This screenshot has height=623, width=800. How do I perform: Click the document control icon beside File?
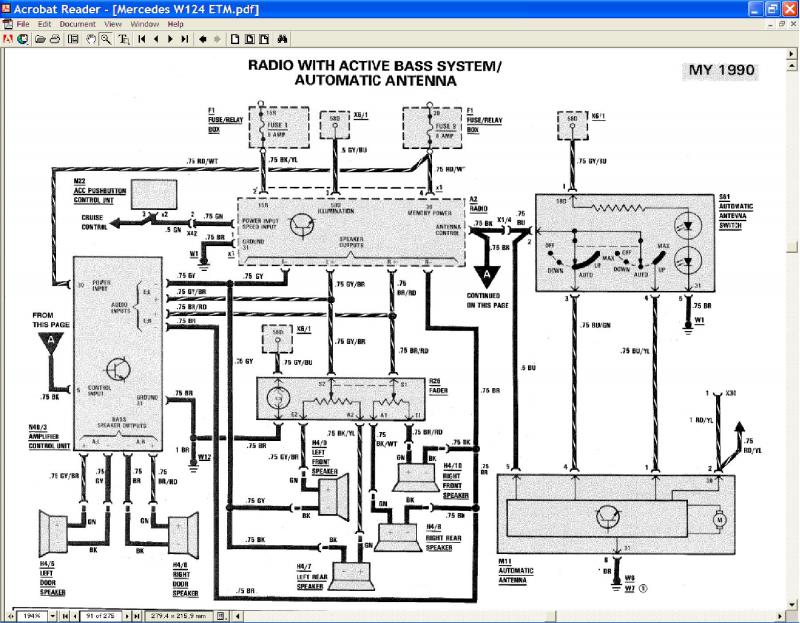pyautogui.click(x=8, y=24)
